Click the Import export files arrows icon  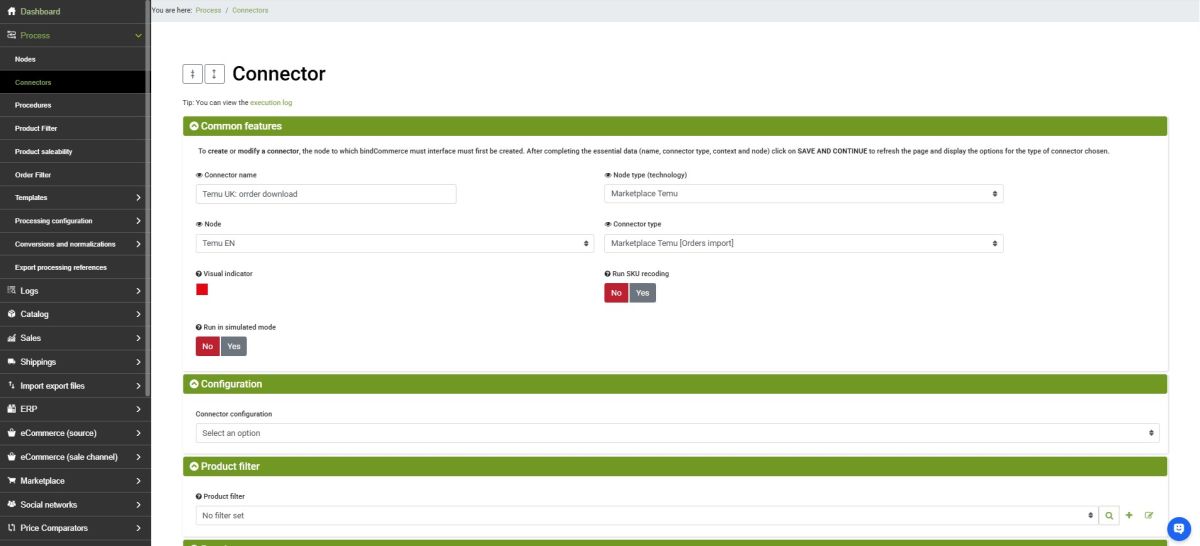tap(11, 386)
